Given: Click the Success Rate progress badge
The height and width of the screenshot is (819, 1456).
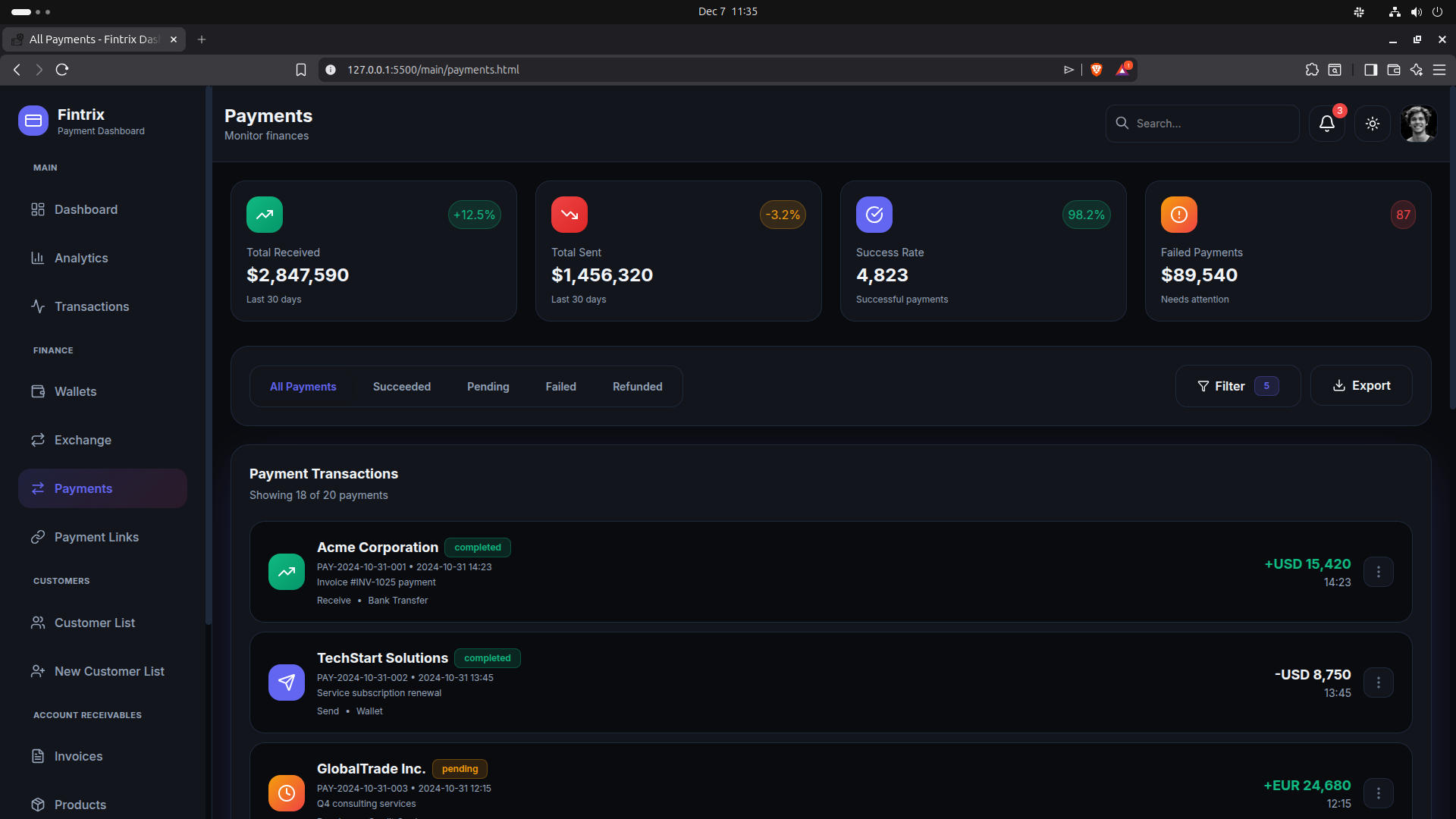Looking at the screenshot, I should pyautogui.click(x=1086, y=215).
